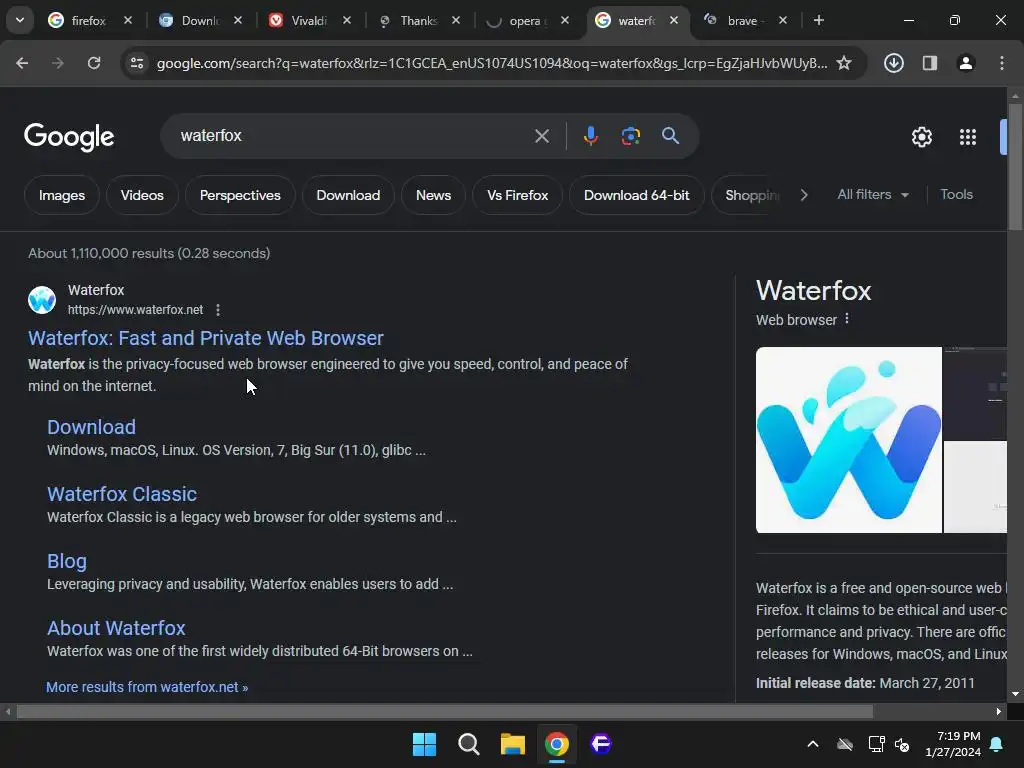Switch to the opera tab
Viewport: 1024px width, 768px height.
[524, 21]
